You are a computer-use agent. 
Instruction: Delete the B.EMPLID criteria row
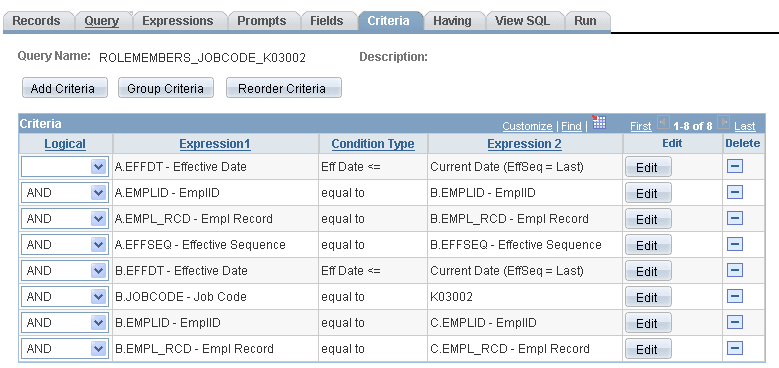click(x=734, y=322)
